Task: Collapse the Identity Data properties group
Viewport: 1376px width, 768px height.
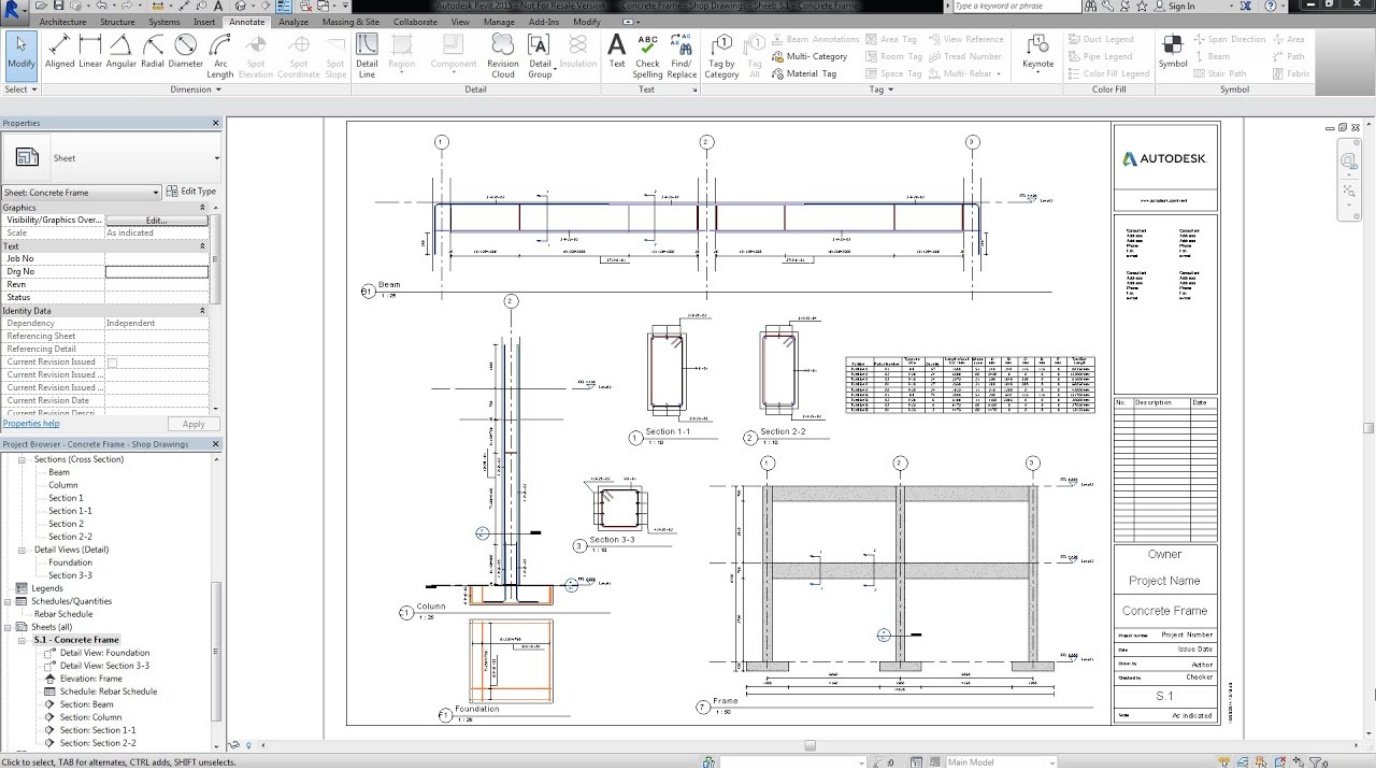Action: click(203, 311)
